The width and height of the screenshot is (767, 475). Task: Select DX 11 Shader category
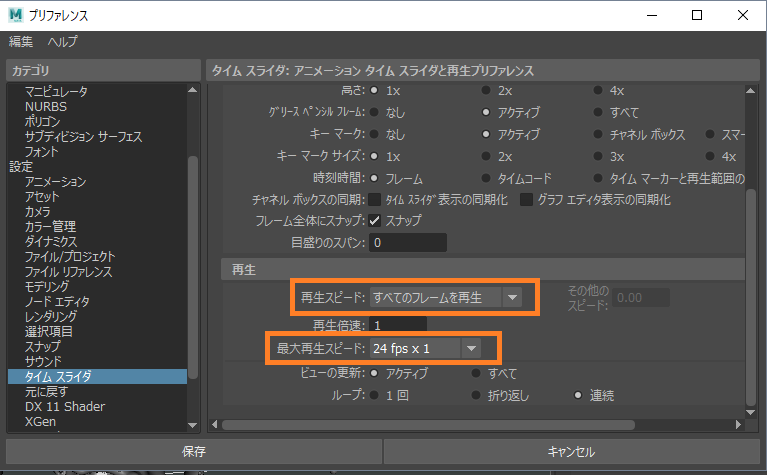(65, 407)
